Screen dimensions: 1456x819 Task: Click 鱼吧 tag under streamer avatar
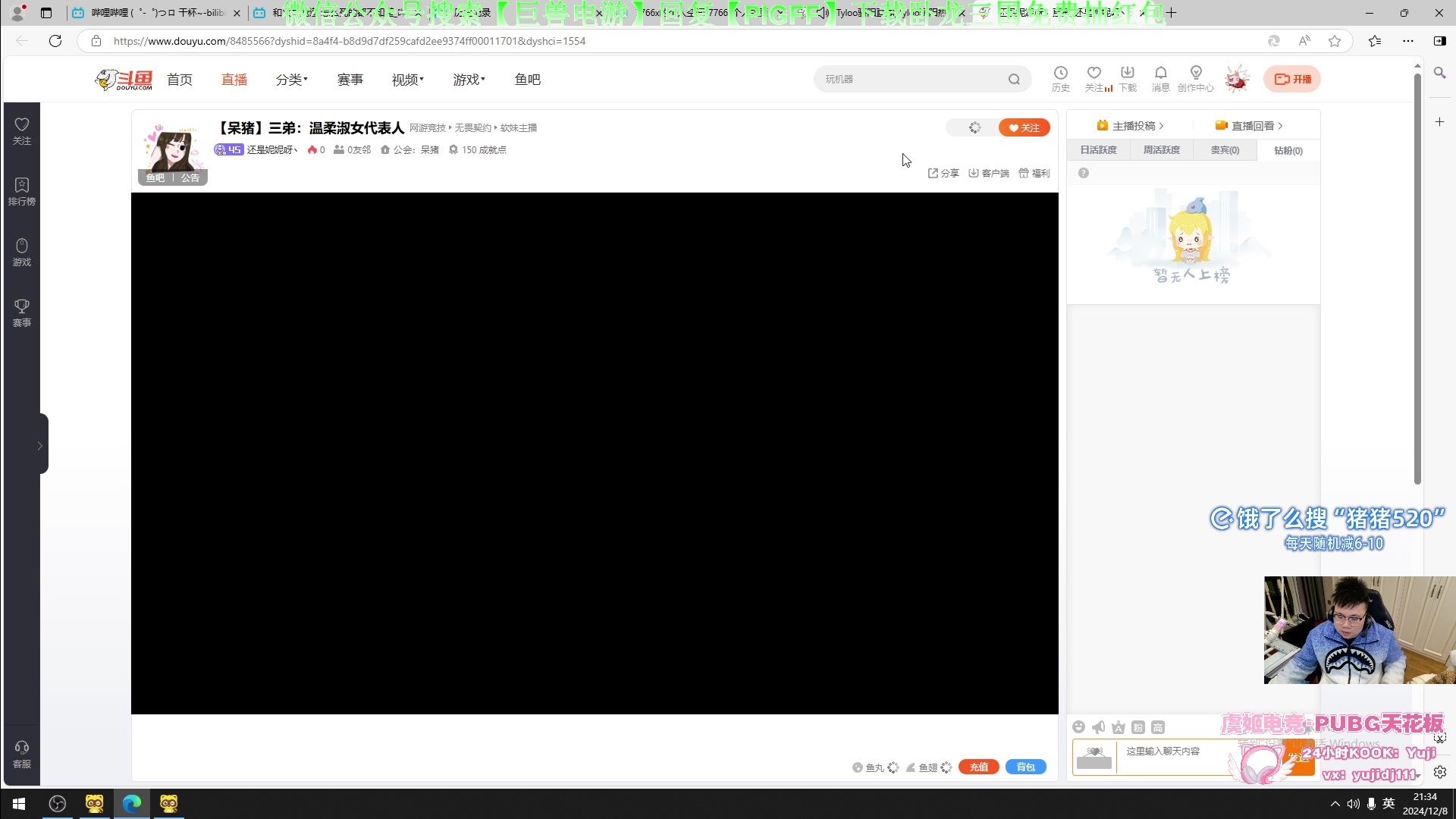click(x=155, y=177)
